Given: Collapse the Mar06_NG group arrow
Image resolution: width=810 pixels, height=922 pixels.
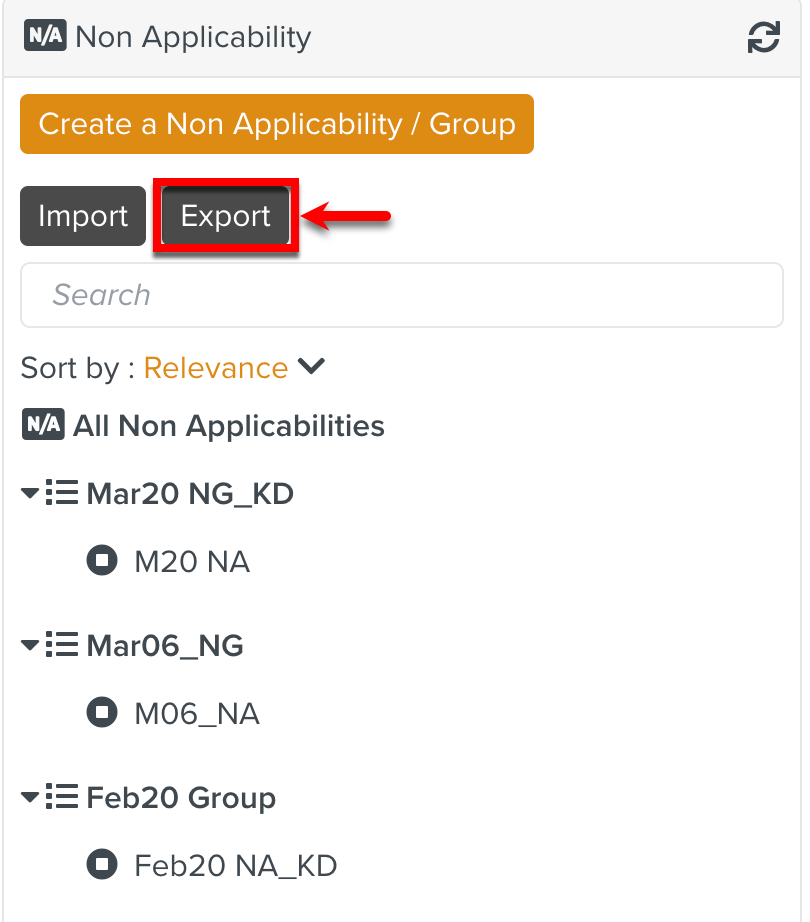Looking at the screenshot, I should tap(30, 645).
